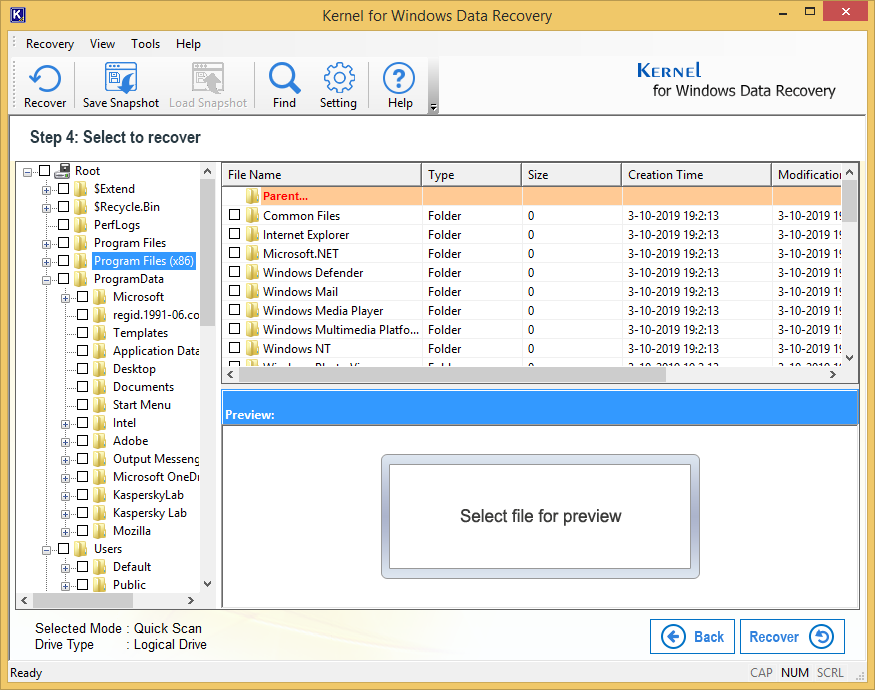Expand the Adobe tree node
875x690 pixels.
pos(65,442)
